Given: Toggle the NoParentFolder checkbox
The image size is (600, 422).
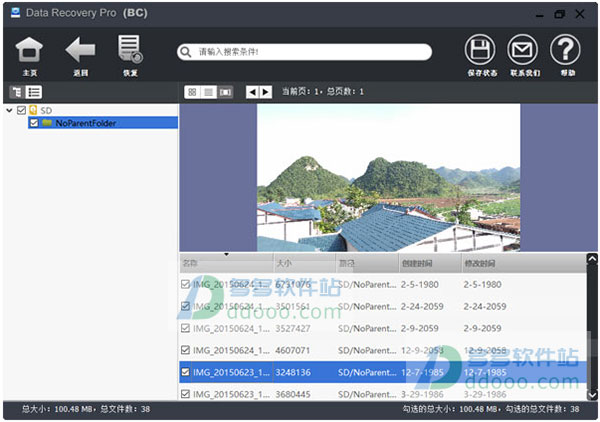Looking at the screenshot, I should click(34, 123).
